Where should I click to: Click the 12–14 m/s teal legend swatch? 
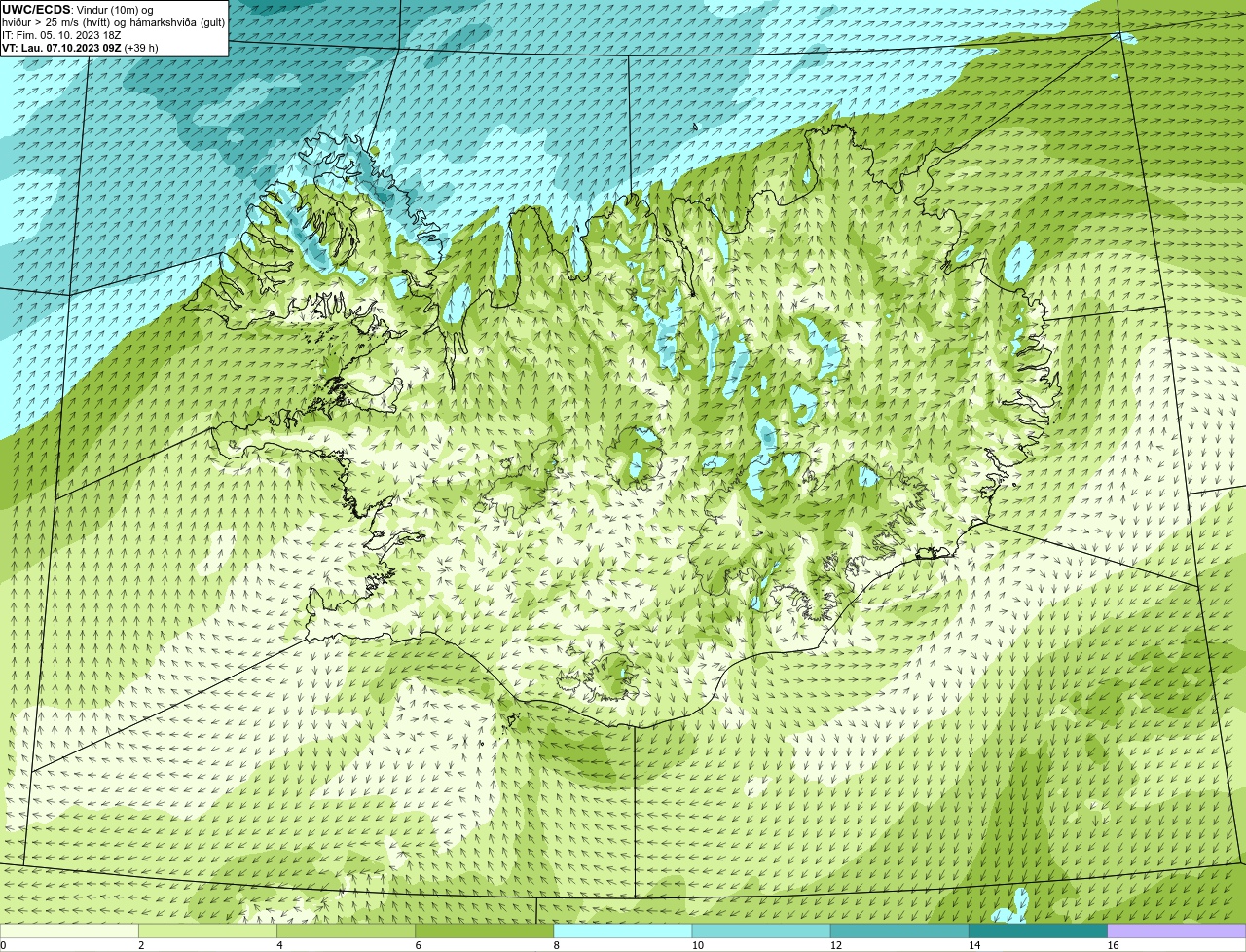click(x=899, y=931)
